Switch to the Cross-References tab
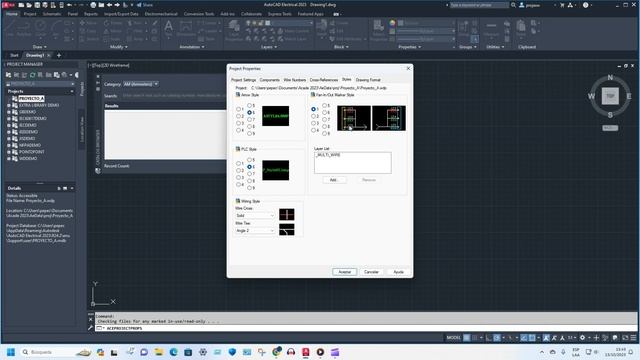This screenshot has width=640, height=360. click(324, 80)
